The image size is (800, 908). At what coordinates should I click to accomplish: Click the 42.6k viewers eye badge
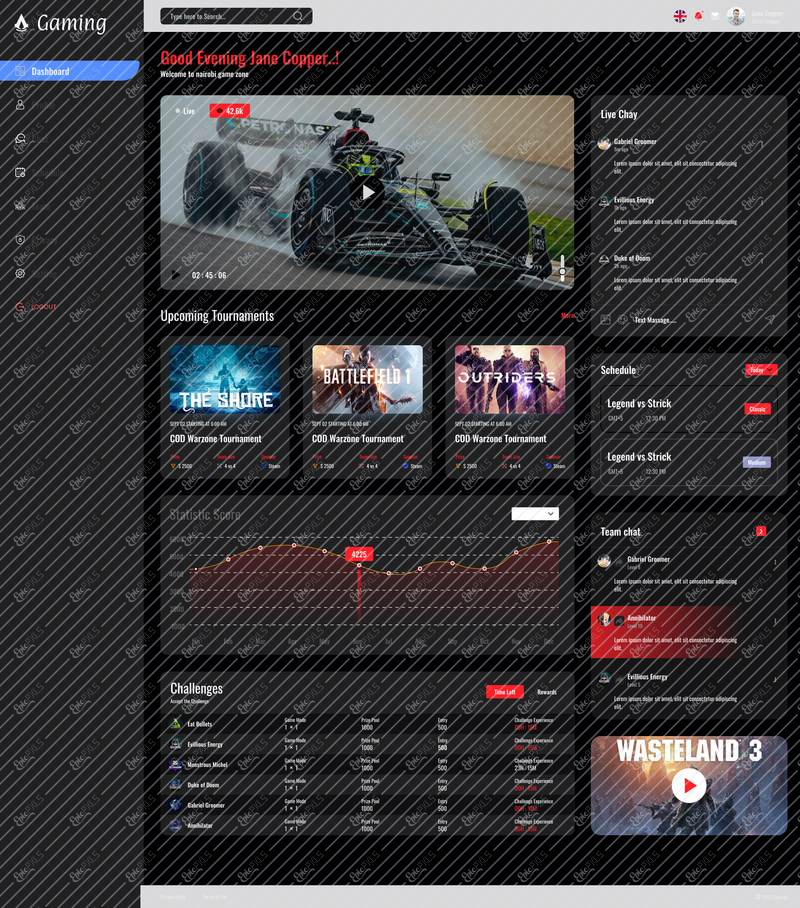click(x=230, y=111)
